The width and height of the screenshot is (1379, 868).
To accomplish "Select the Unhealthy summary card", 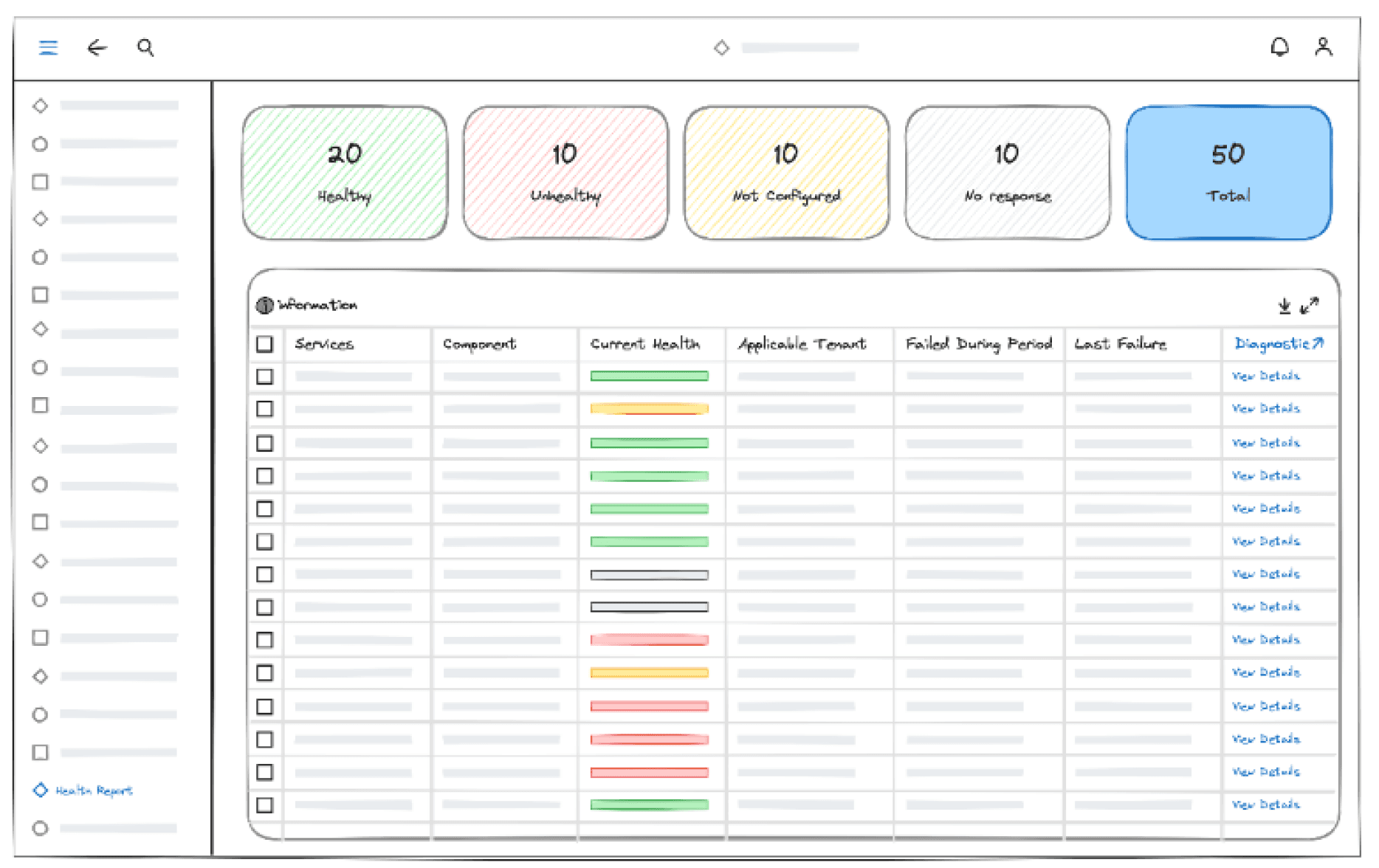I will click(565, 173).
